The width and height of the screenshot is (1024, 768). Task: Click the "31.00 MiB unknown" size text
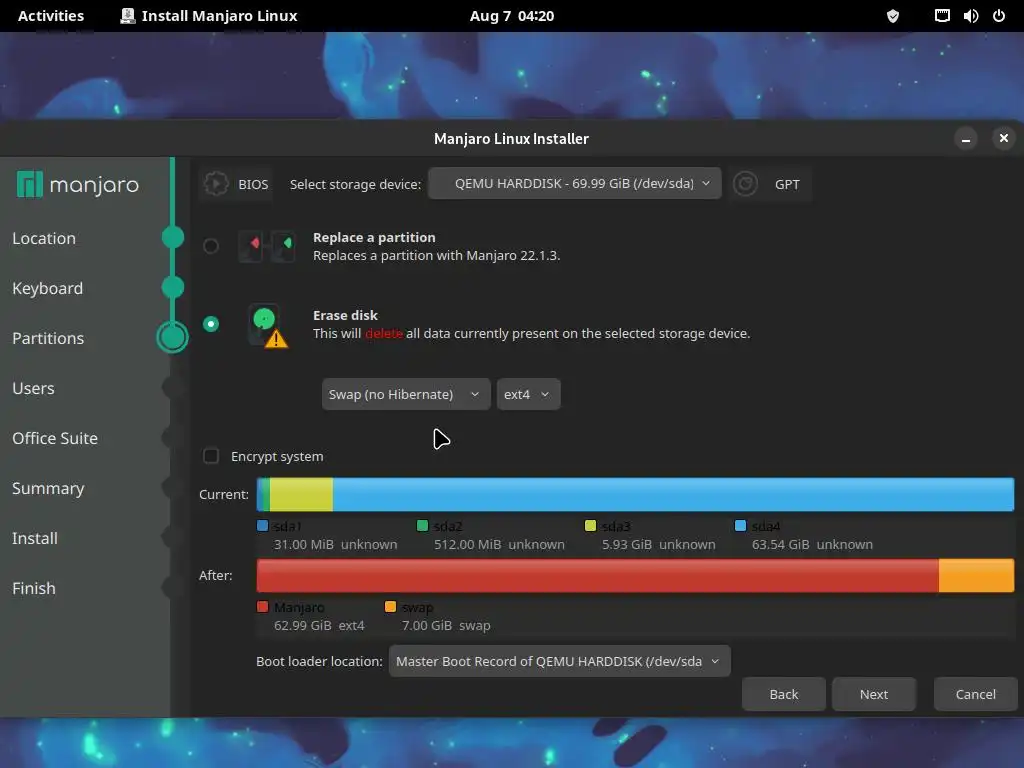[336, 545]
